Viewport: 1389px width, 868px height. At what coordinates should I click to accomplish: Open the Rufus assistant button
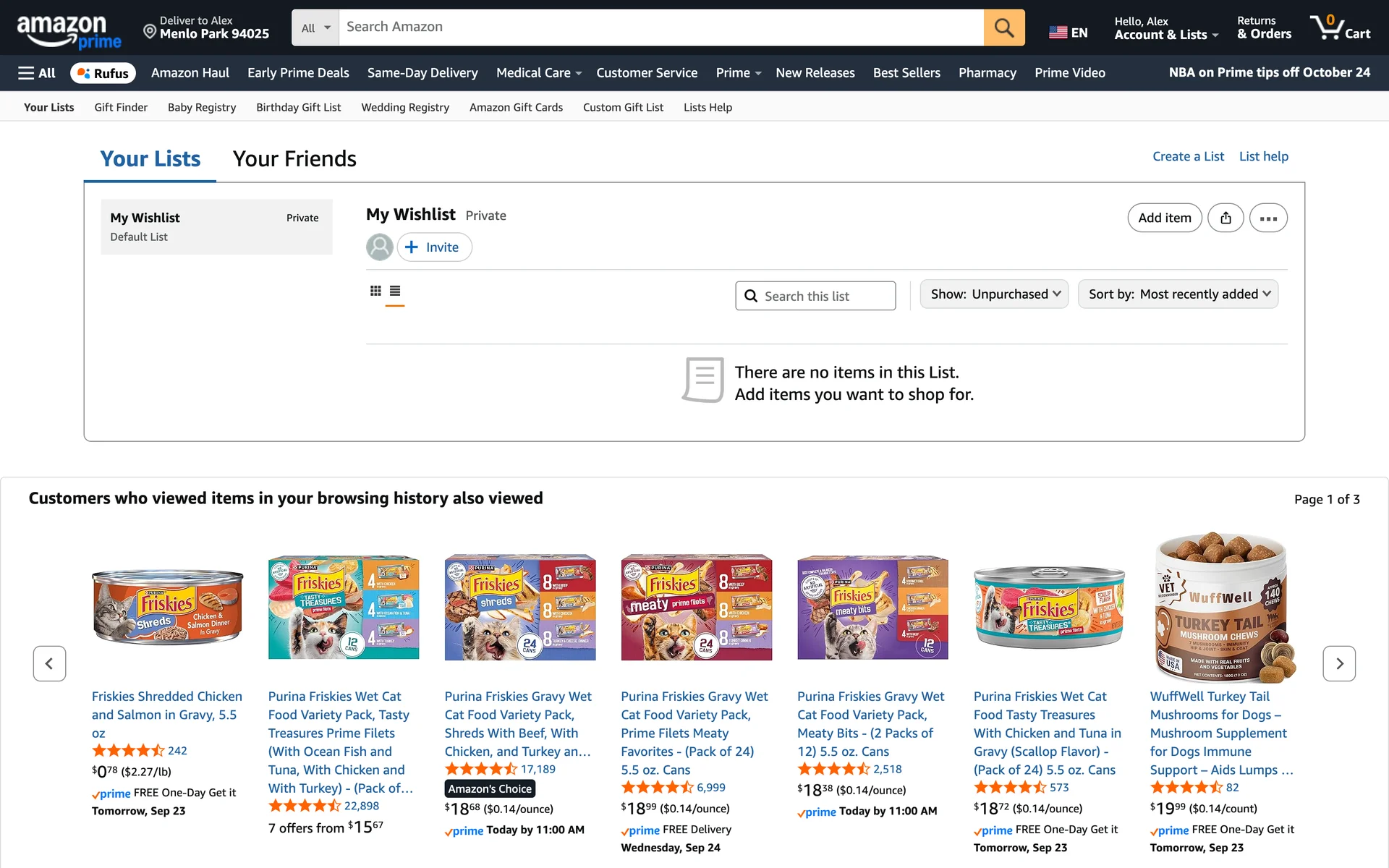click(x=103, y=73)
